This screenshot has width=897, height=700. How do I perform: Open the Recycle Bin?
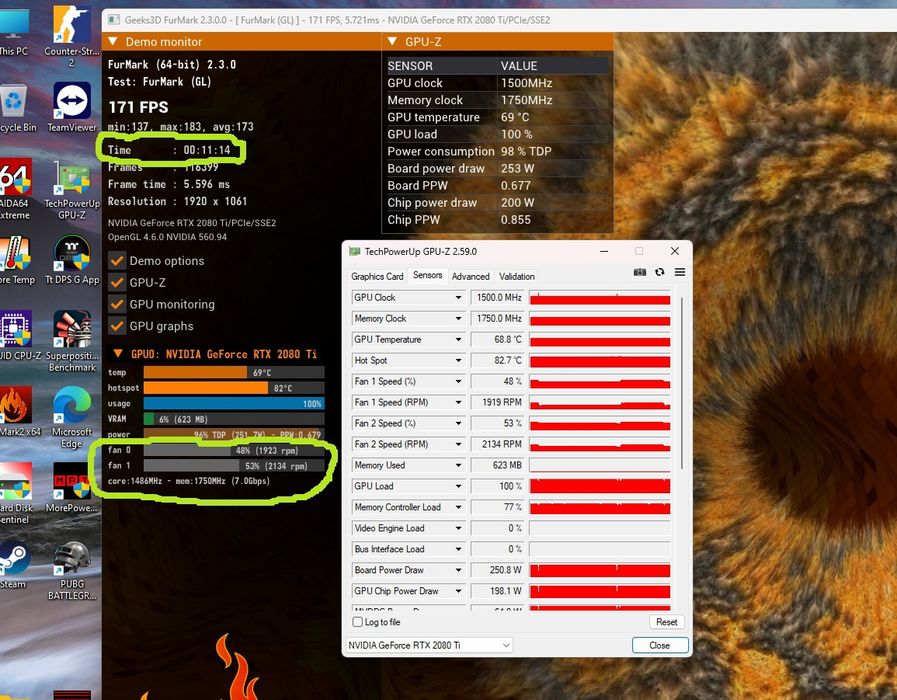15,109
